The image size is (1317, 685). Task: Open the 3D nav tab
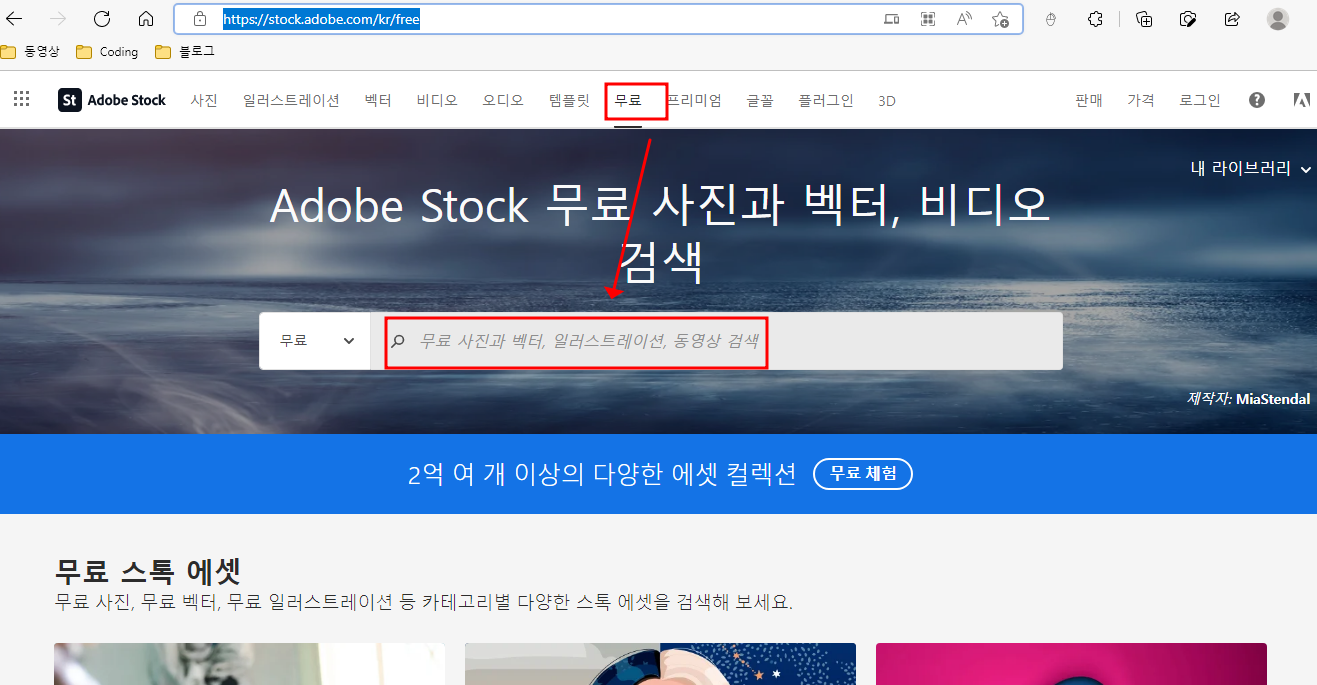[887, 101]
